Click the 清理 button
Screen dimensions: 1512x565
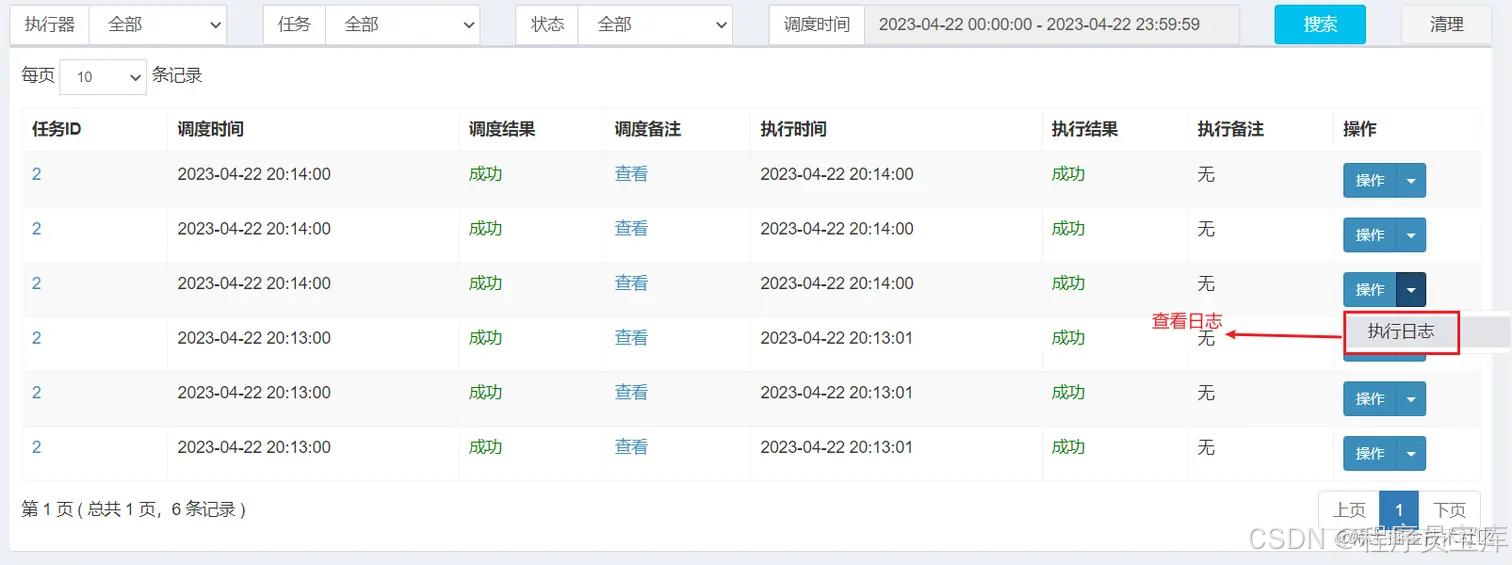[1447, 25]
